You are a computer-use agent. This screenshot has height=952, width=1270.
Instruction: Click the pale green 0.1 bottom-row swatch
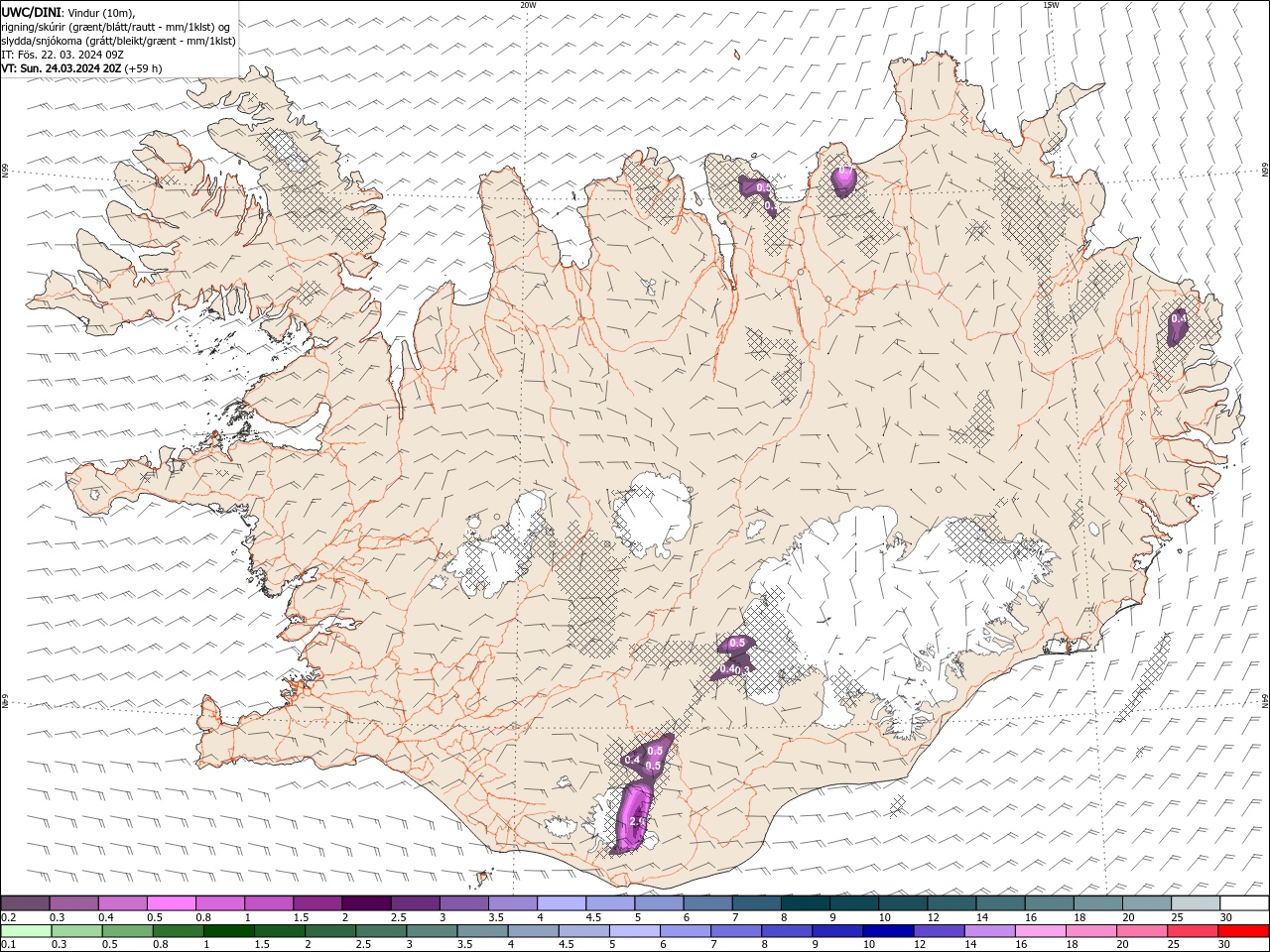coord(26,931)
